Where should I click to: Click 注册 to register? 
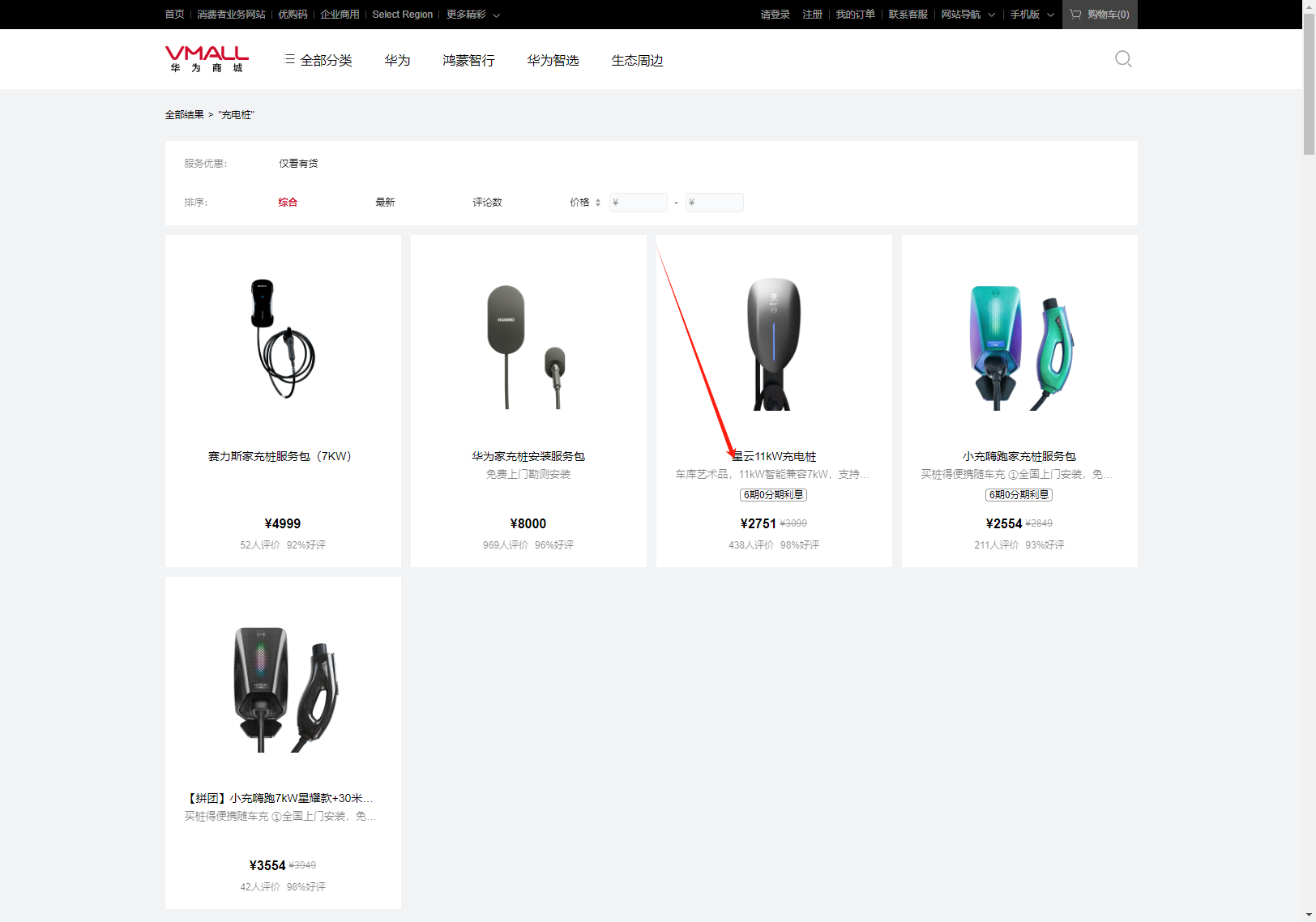tap(812, 15)
